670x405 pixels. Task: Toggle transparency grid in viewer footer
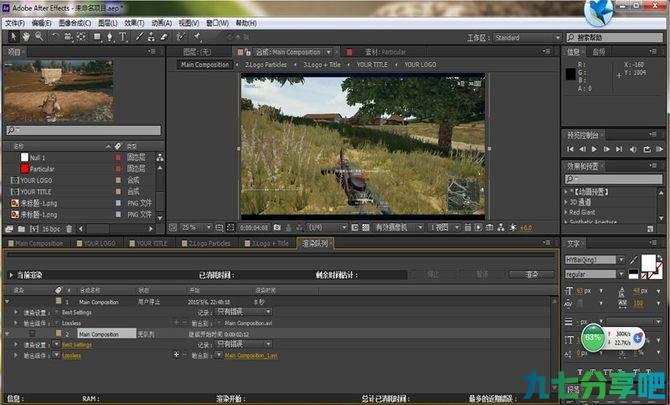coord(366,228)
